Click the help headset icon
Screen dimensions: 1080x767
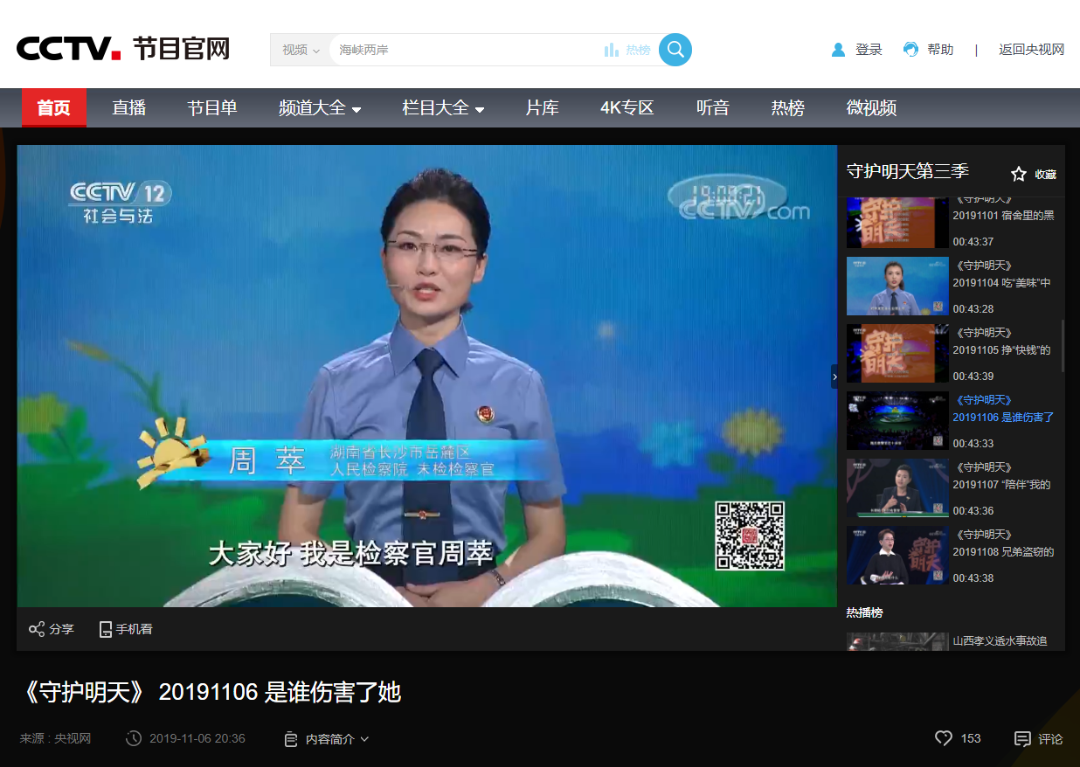[911, 49]
